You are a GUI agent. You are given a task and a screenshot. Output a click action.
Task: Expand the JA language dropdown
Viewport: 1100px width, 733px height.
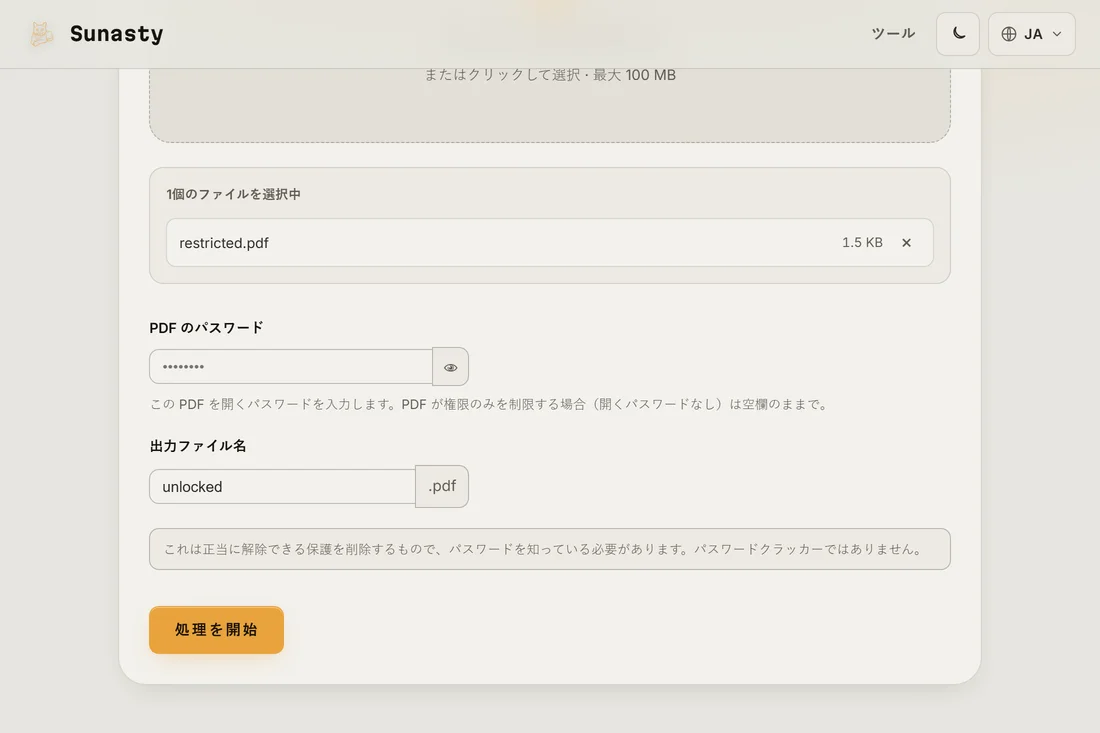(1031, 34)
